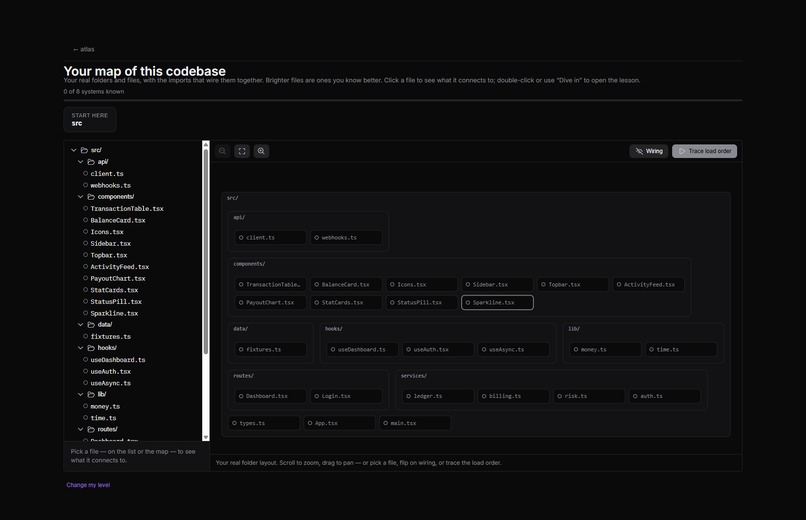The image size is (806, 520).
Task: Select BalanceCard.tsx in the file tree
Action: 118,220
